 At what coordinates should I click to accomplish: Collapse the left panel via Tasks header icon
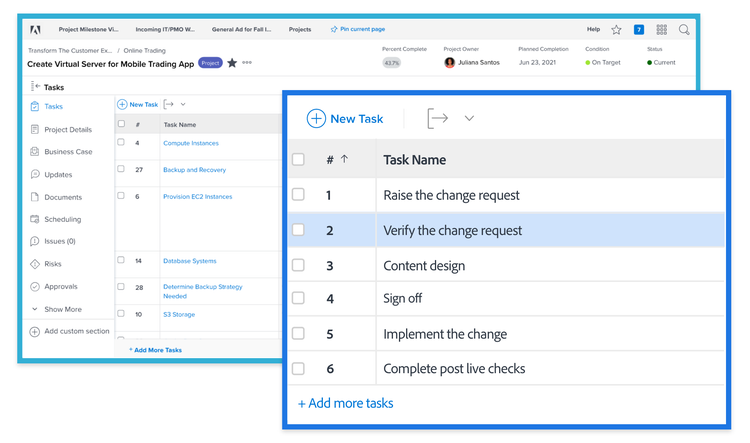click(x=35, y=86)
